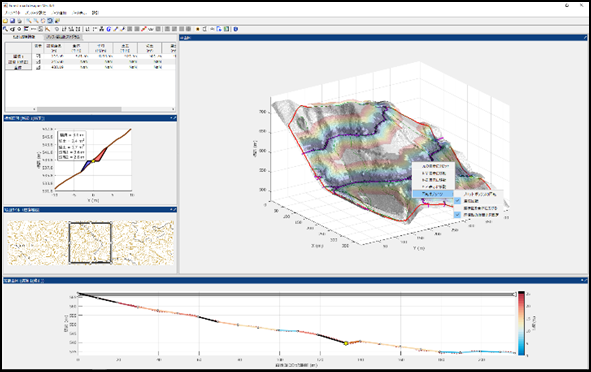
Task: Click the blue G icon in second toolbar
Action: click(109, 29)
